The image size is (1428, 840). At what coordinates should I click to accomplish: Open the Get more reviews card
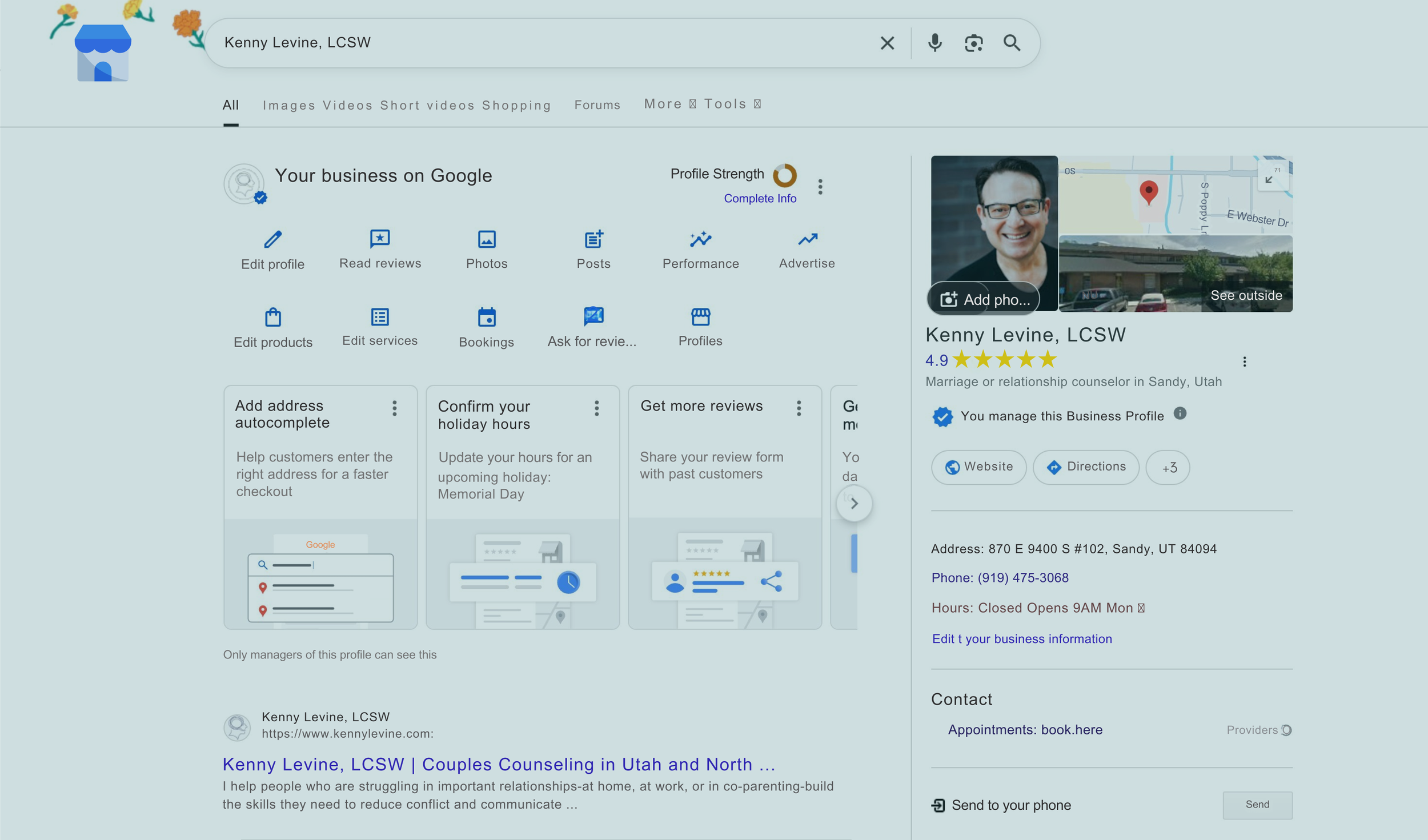coord(725,507)
